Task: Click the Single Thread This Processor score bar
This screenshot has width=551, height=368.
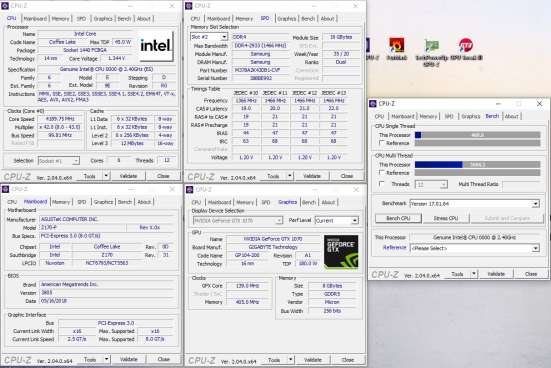Action: (478, 135)
